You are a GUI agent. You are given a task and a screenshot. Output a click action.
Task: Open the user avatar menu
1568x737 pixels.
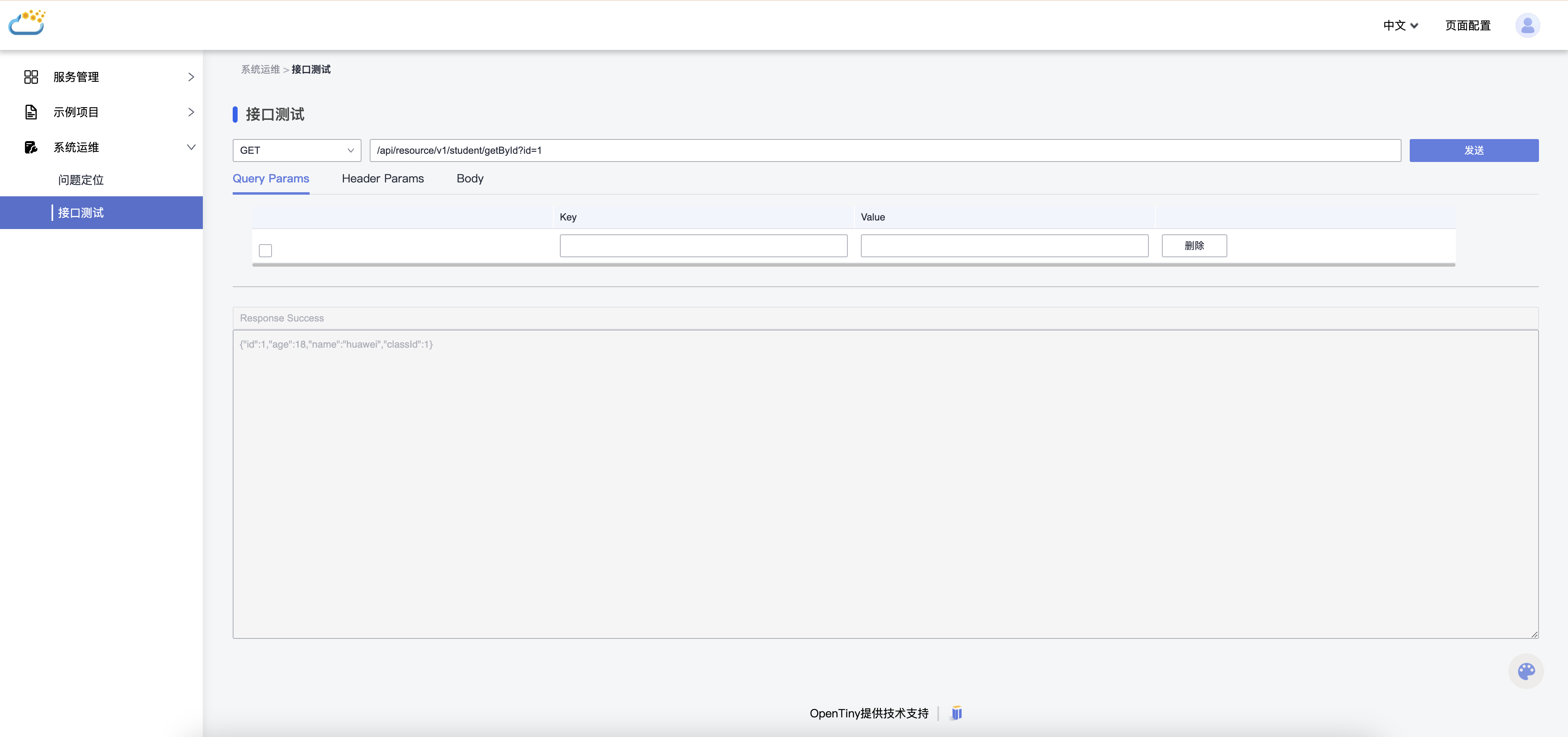coord(1527,25)
